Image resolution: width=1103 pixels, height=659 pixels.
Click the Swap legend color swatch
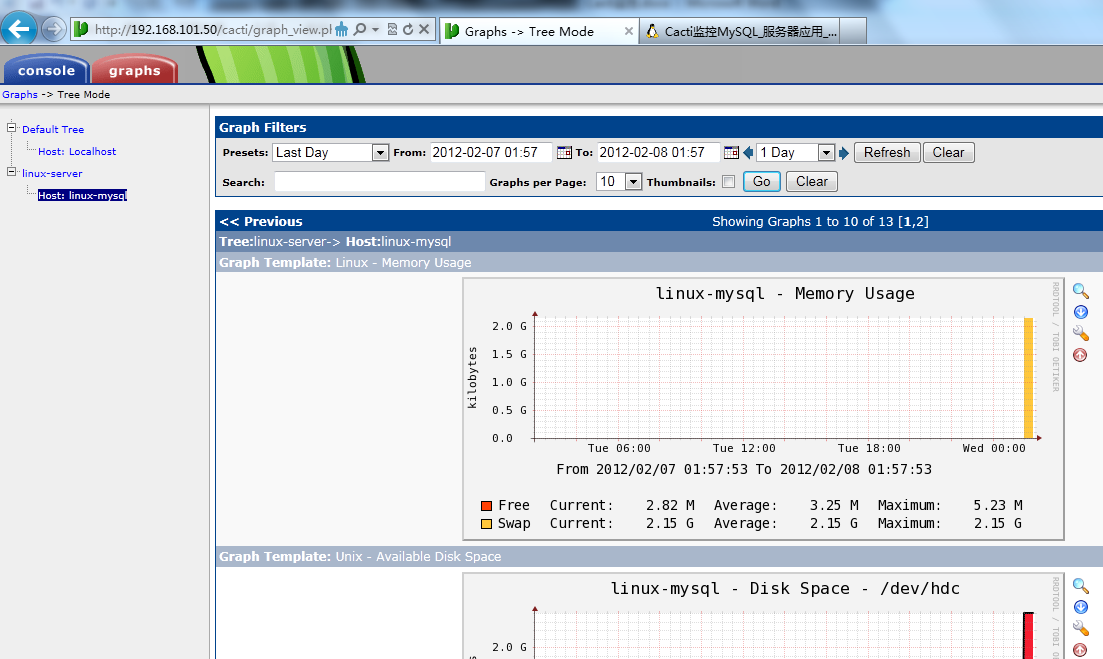tap(486, 524)
